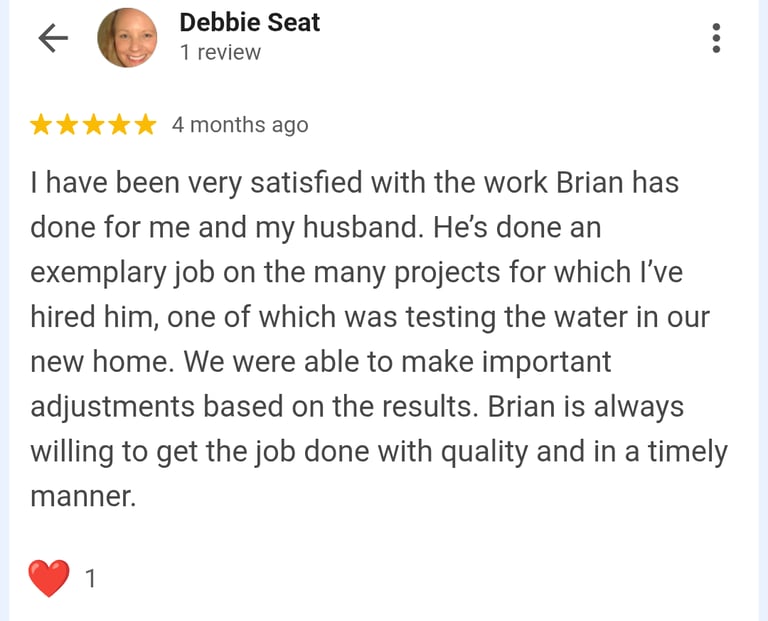This screenshot has height=621, width=768.
Task: Open the three-dot more options menu
Action: pyautogui.click(x=716, y=38)
